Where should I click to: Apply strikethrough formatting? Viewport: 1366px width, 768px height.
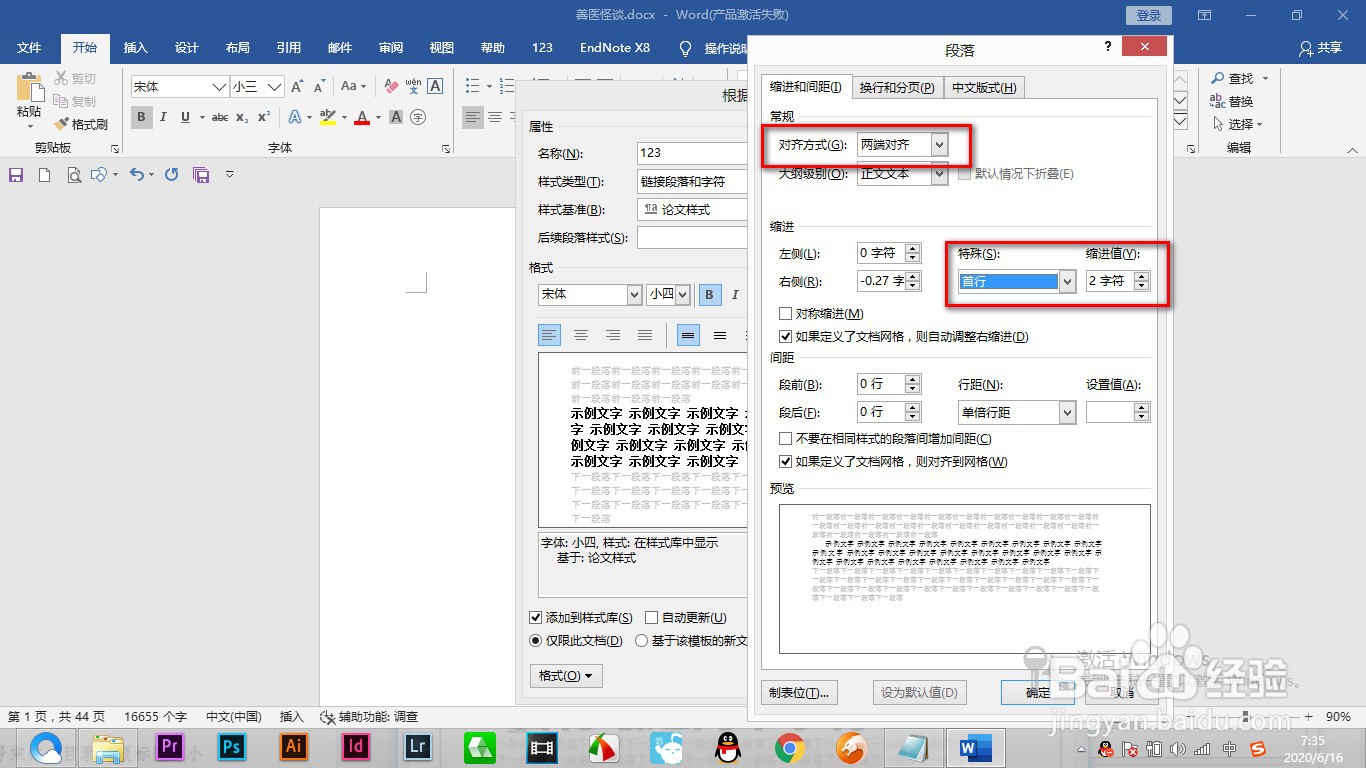point(220,117)
